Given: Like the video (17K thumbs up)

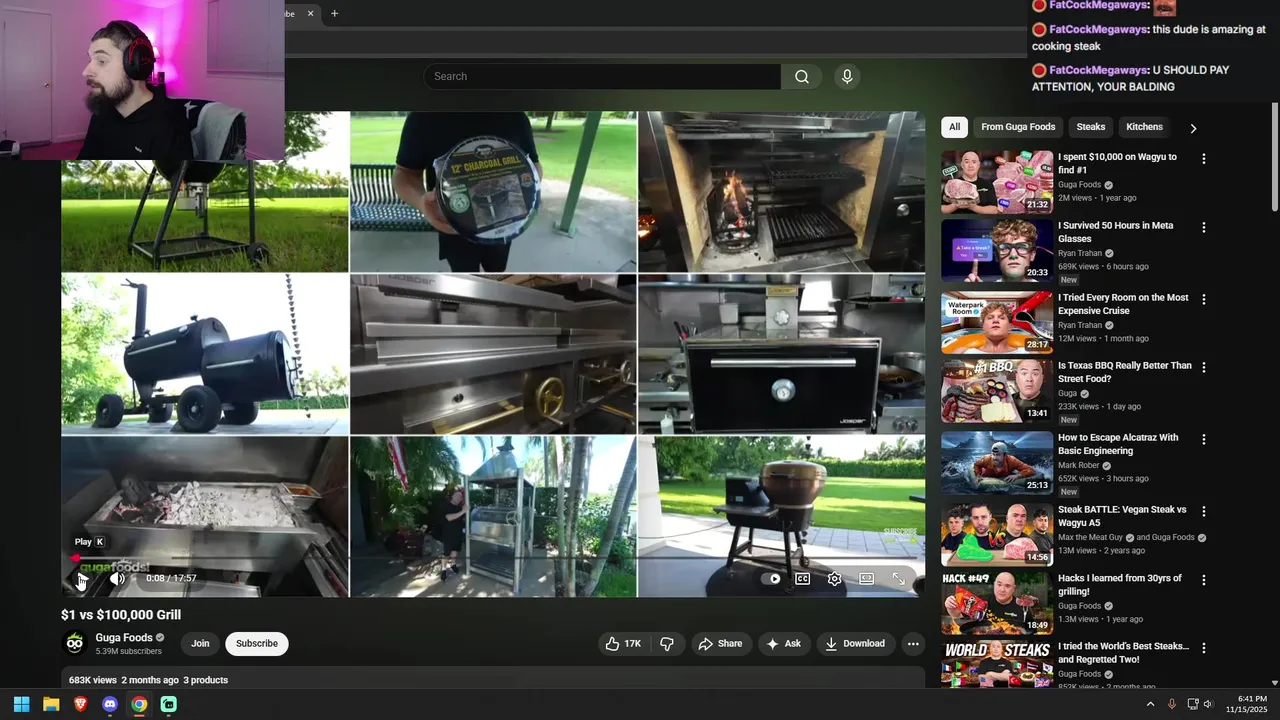Looking at the screenshot, I should (623, 644).
